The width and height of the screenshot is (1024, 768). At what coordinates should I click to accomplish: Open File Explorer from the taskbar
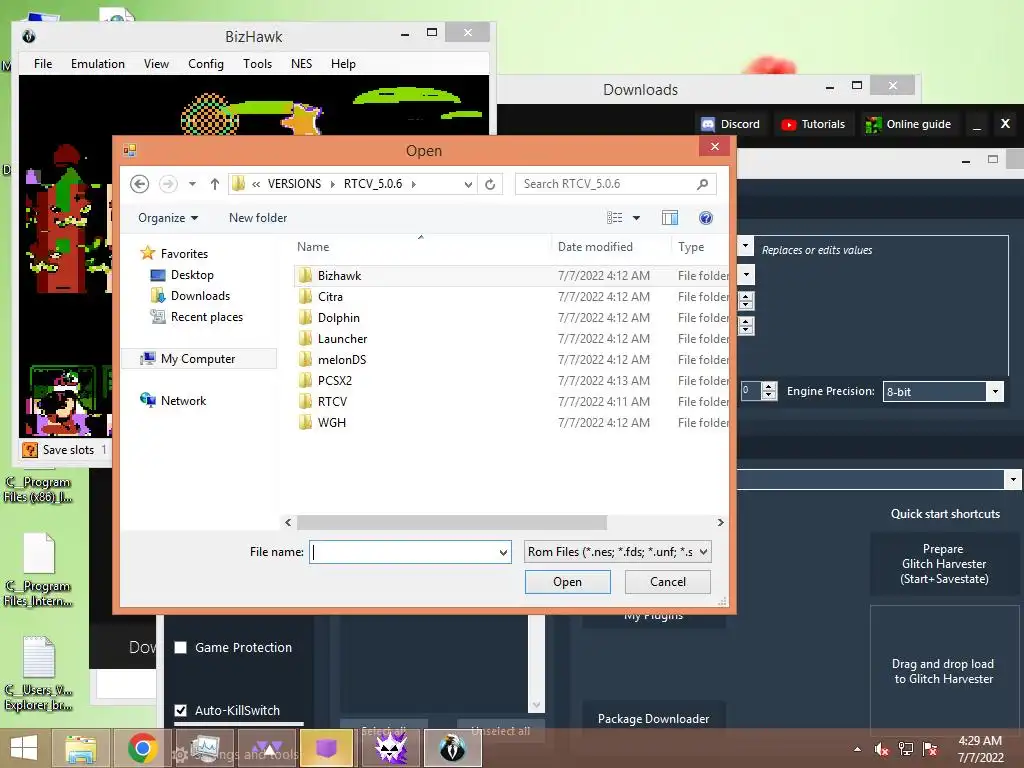point(80,748)
